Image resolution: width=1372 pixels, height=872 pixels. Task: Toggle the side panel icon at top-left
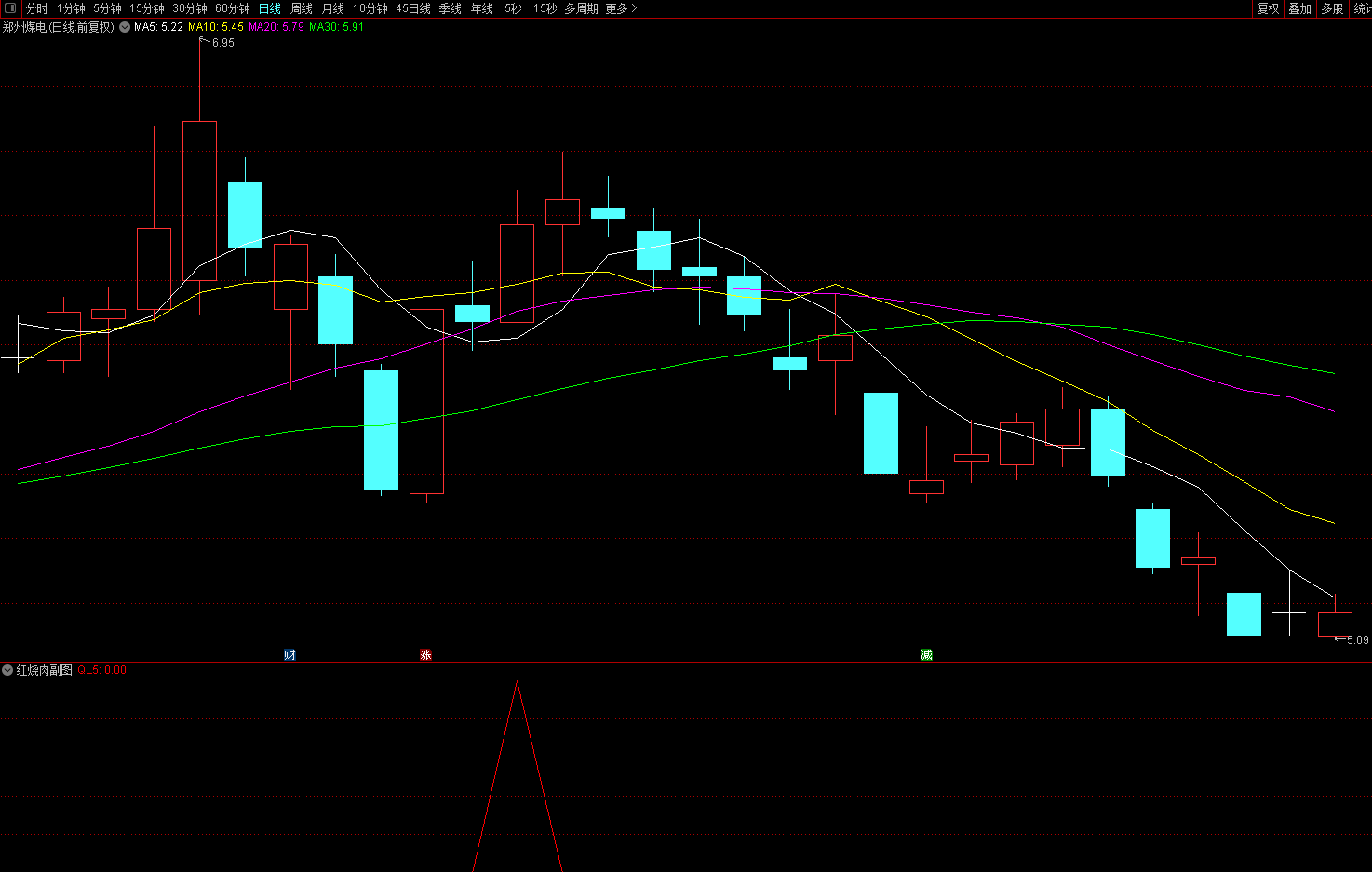[10, 8]
